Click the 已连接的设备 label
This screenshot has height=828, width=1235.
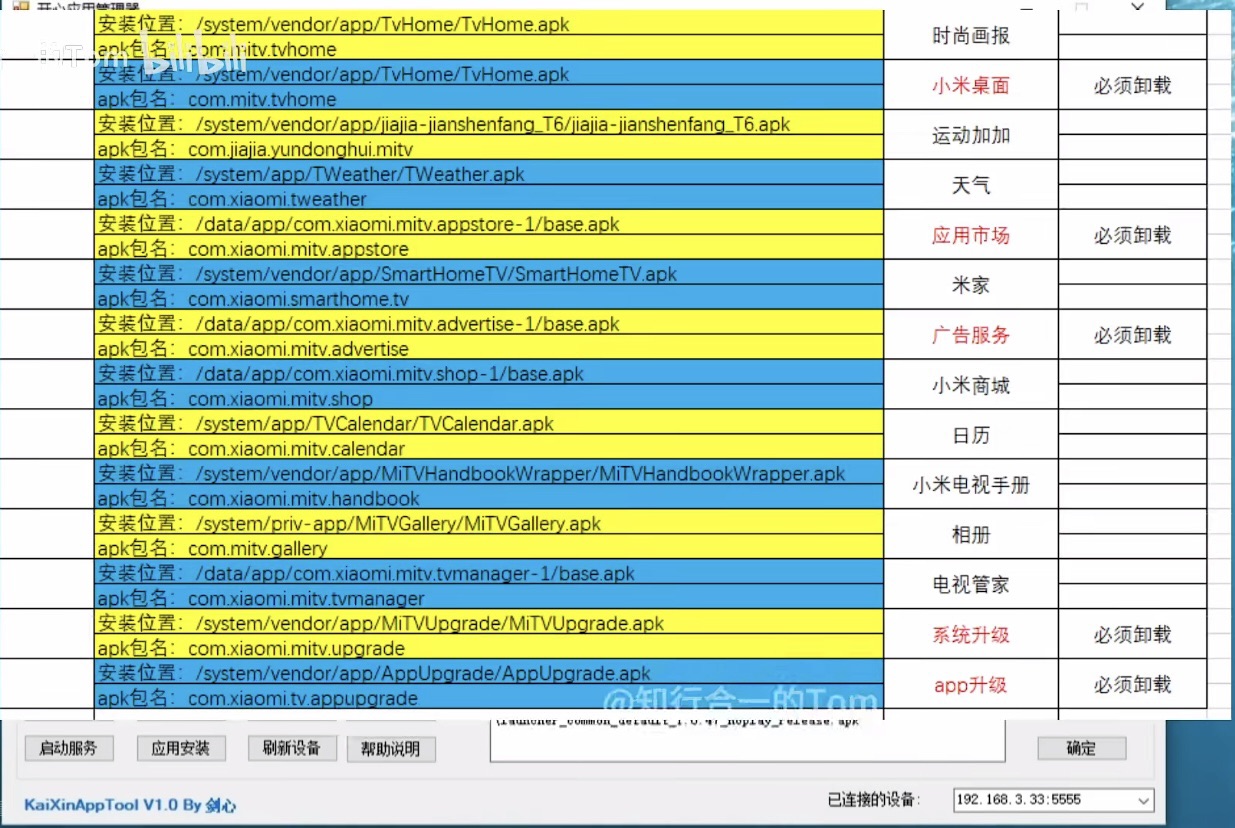(x=874, y=800)
